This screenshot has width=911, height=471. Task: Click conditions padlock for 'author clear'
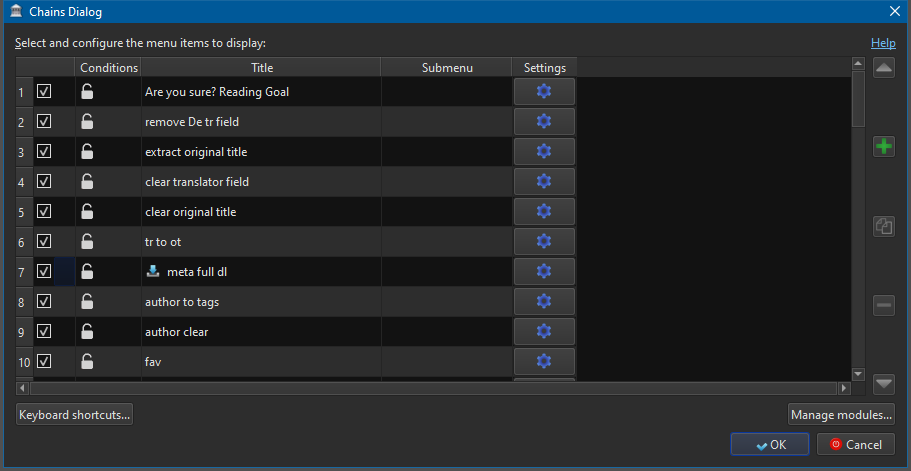pos(87,332)
